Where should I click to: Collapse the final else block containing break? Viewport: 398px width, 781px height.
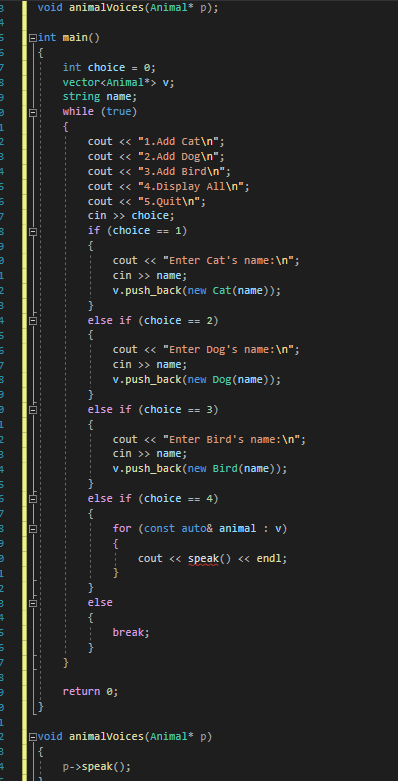point(33,603)
